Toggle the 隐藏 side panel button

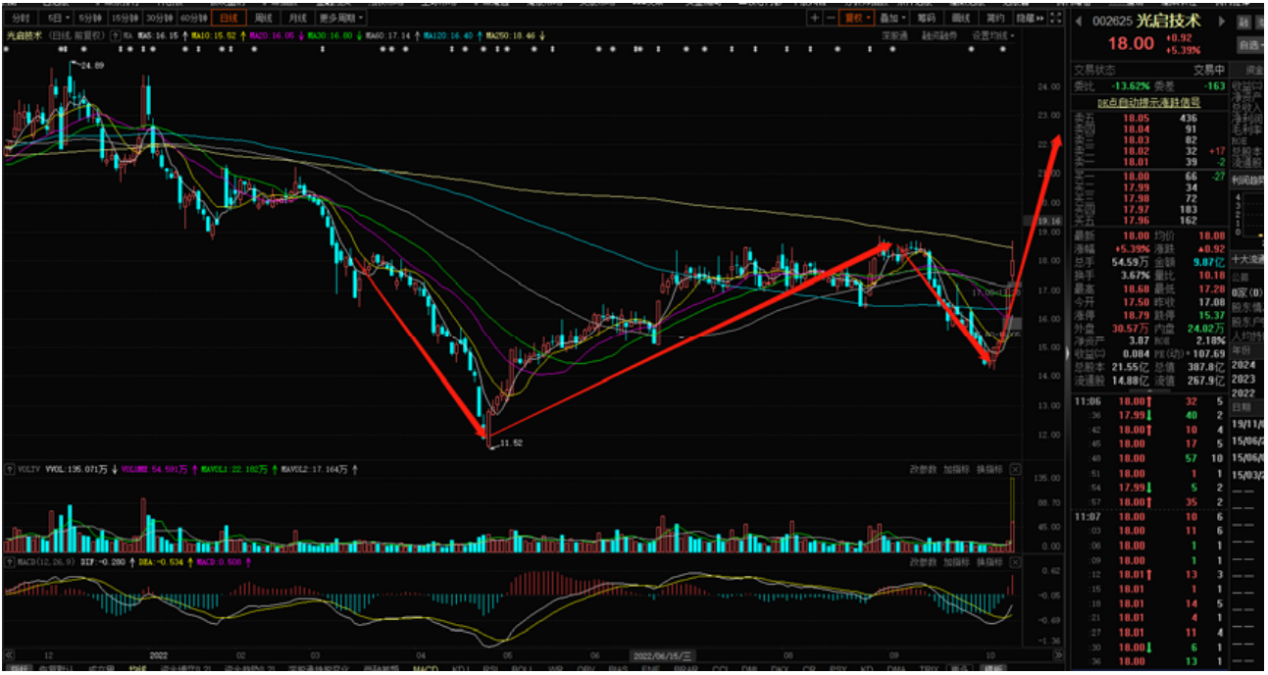point(1029,18)
